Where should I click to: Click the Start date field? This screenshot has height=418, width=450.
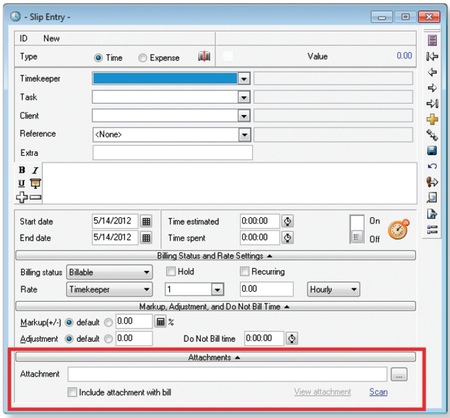pyautogui.click(x=115, y=221)
